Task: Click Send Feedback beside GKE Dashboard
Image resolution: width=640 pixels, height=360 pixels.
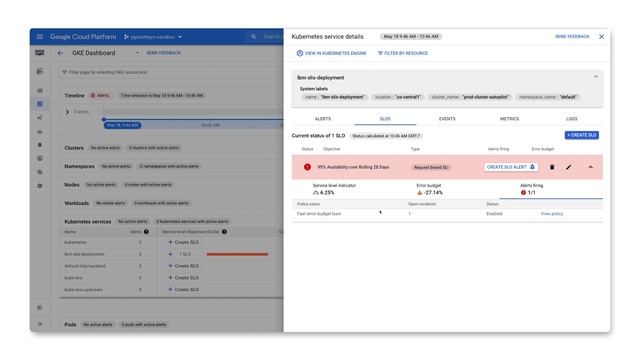Action: tap(164, 53)
